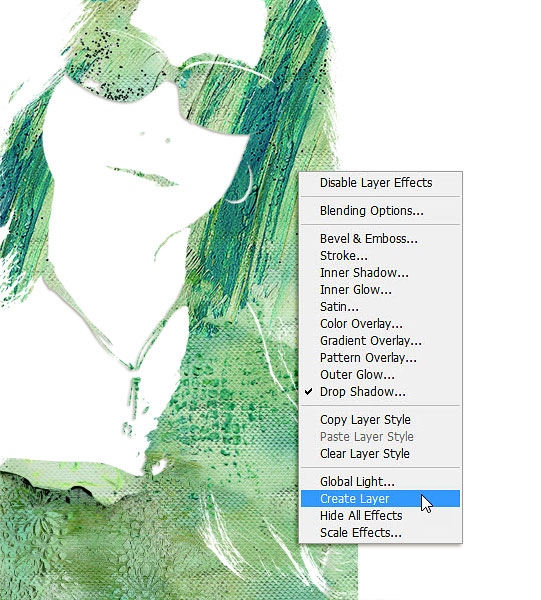Select Satin from the menu

[x=380, y=307]
